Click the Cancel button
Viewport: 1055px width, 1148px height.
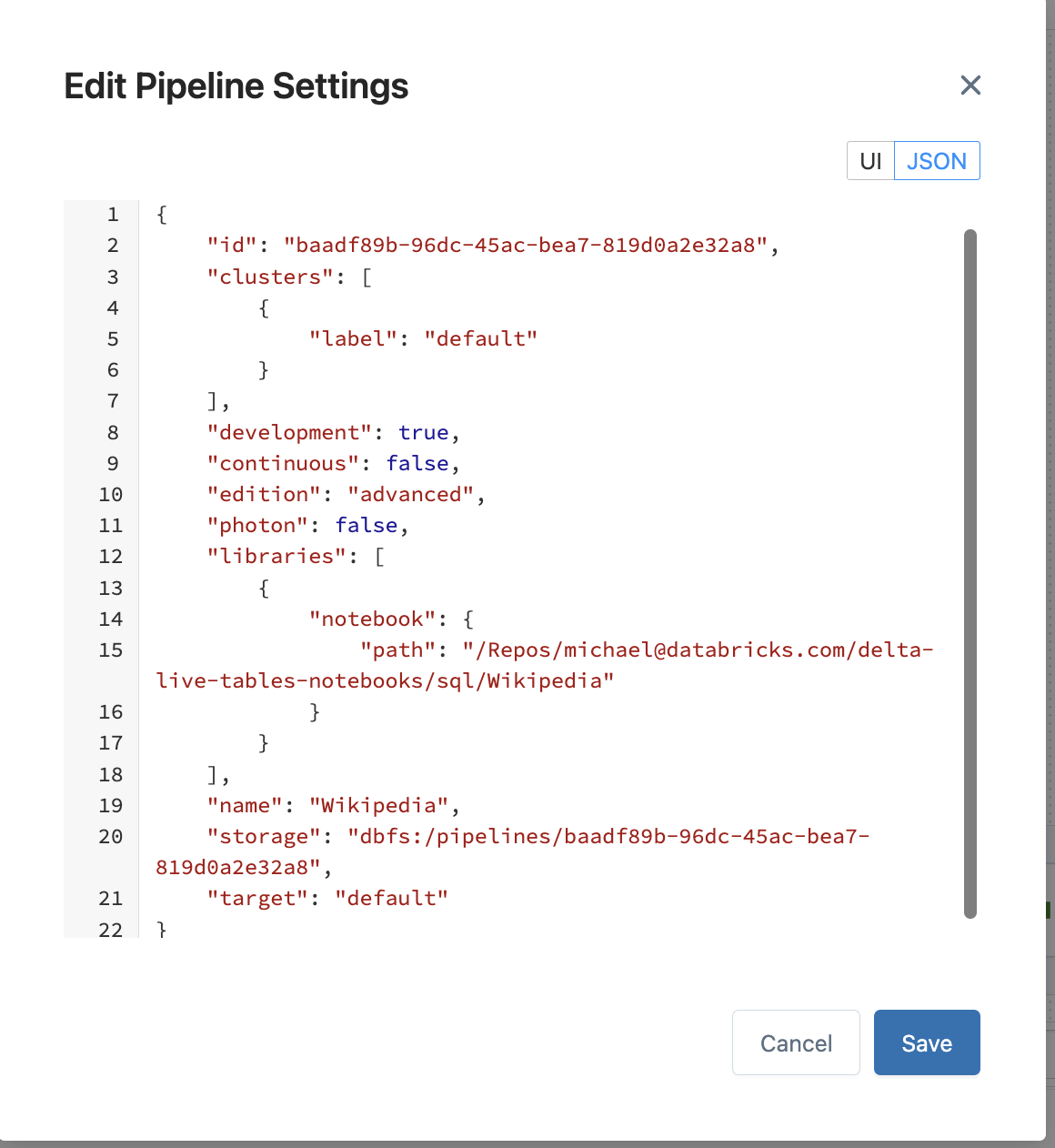pyautogui.click(x=796, y=1042)
